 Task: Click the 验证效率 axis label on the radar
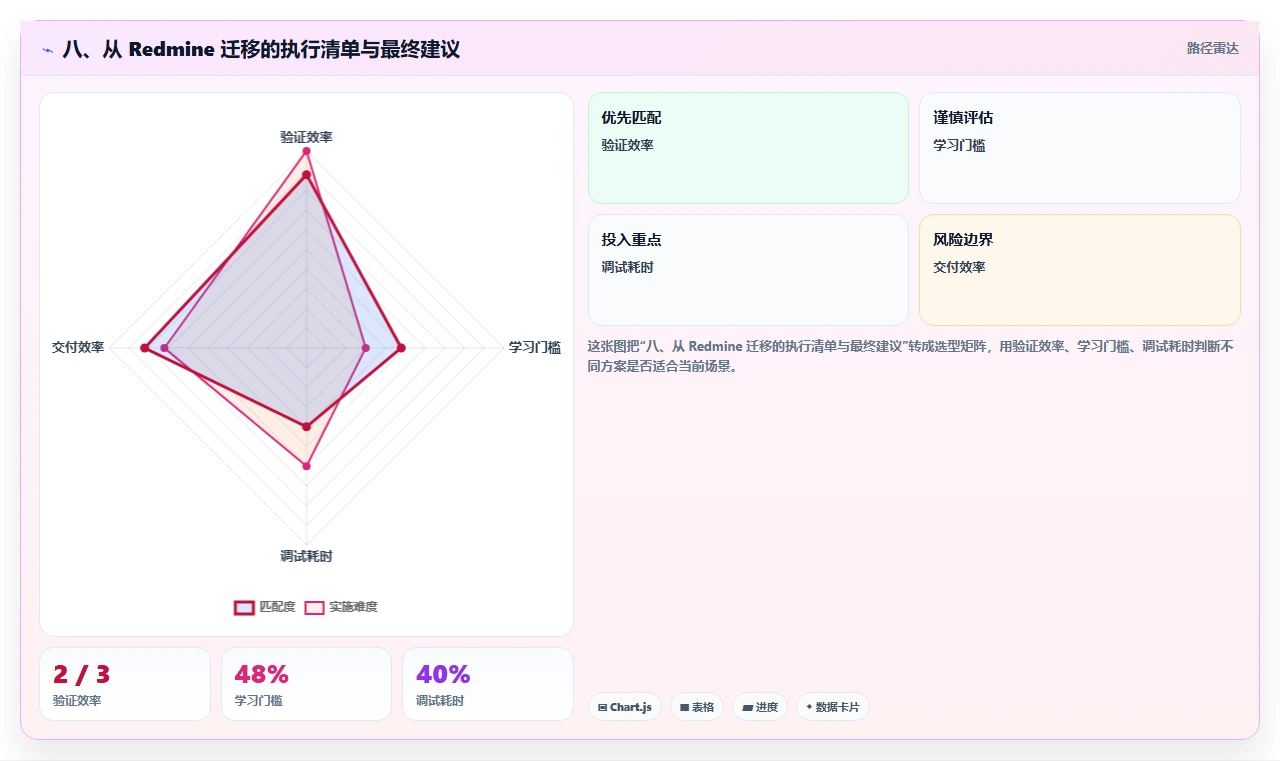click(x=306, y=137)
